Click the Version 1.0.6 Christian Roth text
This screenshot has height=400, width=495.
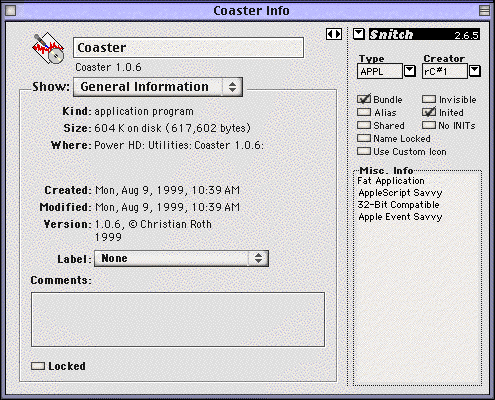click(x=153, y=230)
